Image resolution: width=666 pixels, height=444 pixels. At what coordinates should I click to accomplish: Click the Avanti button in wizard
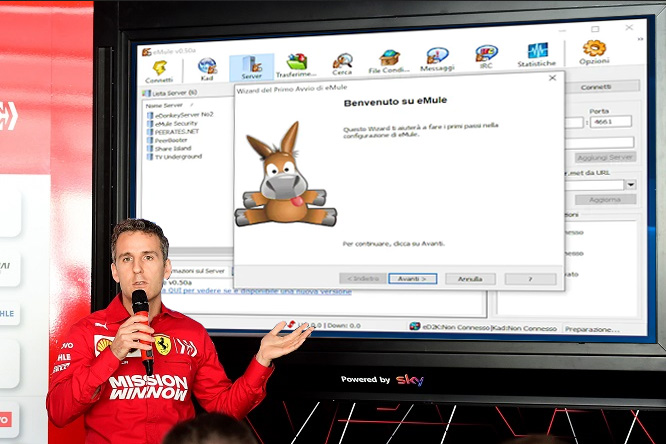click(x=412, y=279)
